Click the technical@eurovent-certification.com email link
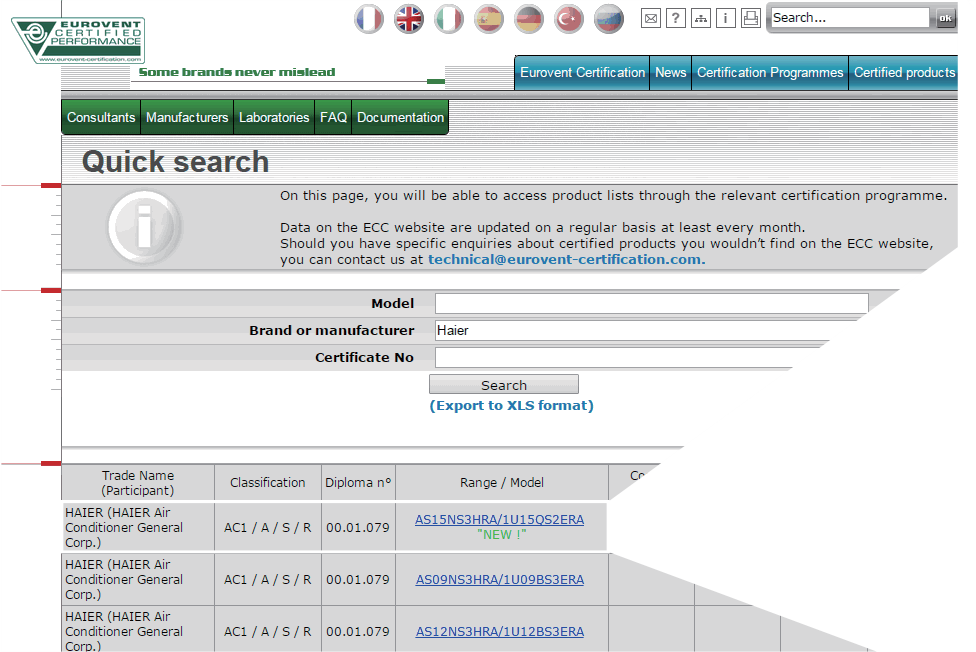The height and width of the screenshot is (652, 976). (x=566, y=260)
